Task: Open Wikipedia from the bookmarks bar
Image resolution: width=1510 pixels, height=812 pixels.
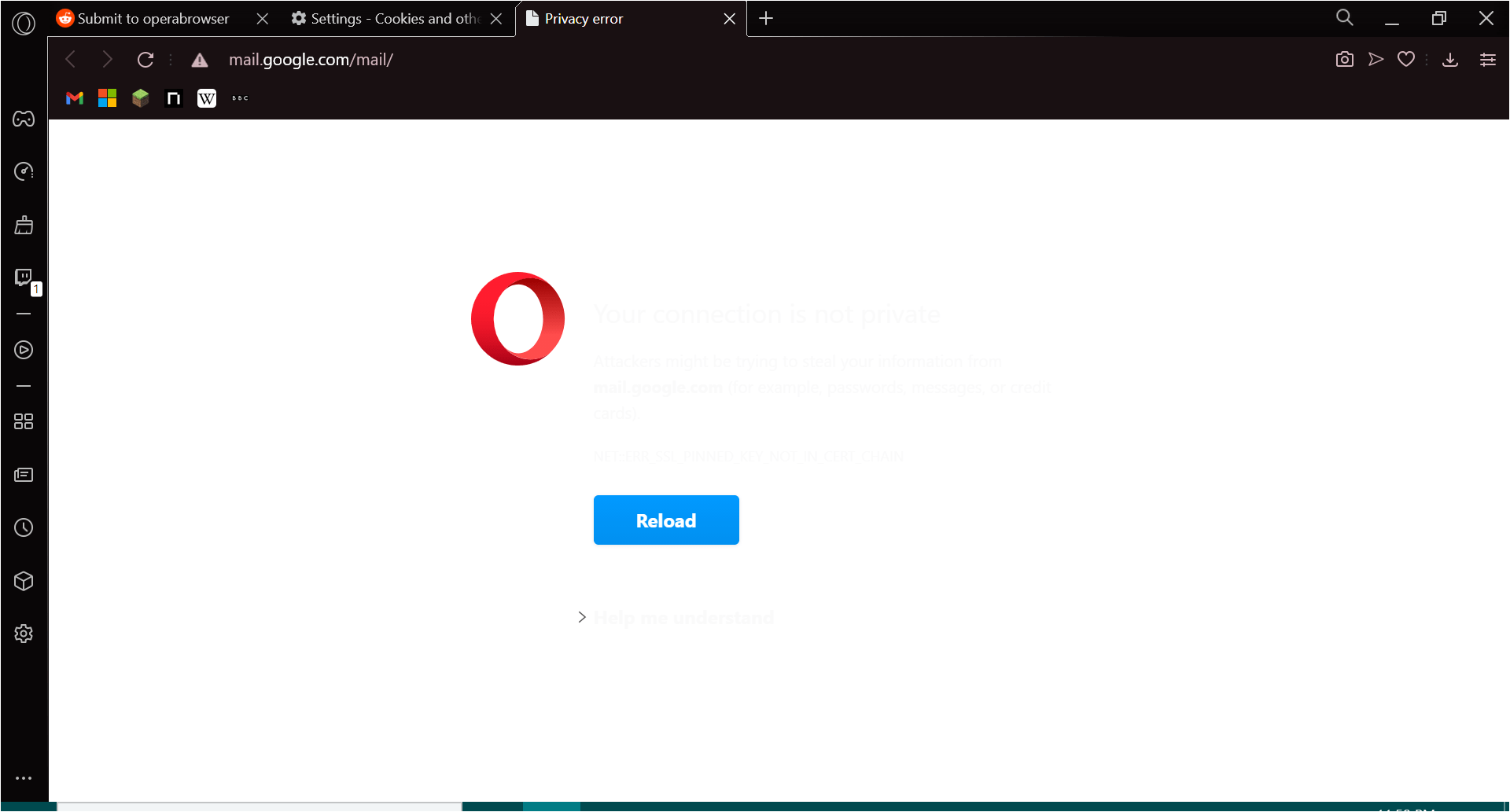Action: click(206, 97)
